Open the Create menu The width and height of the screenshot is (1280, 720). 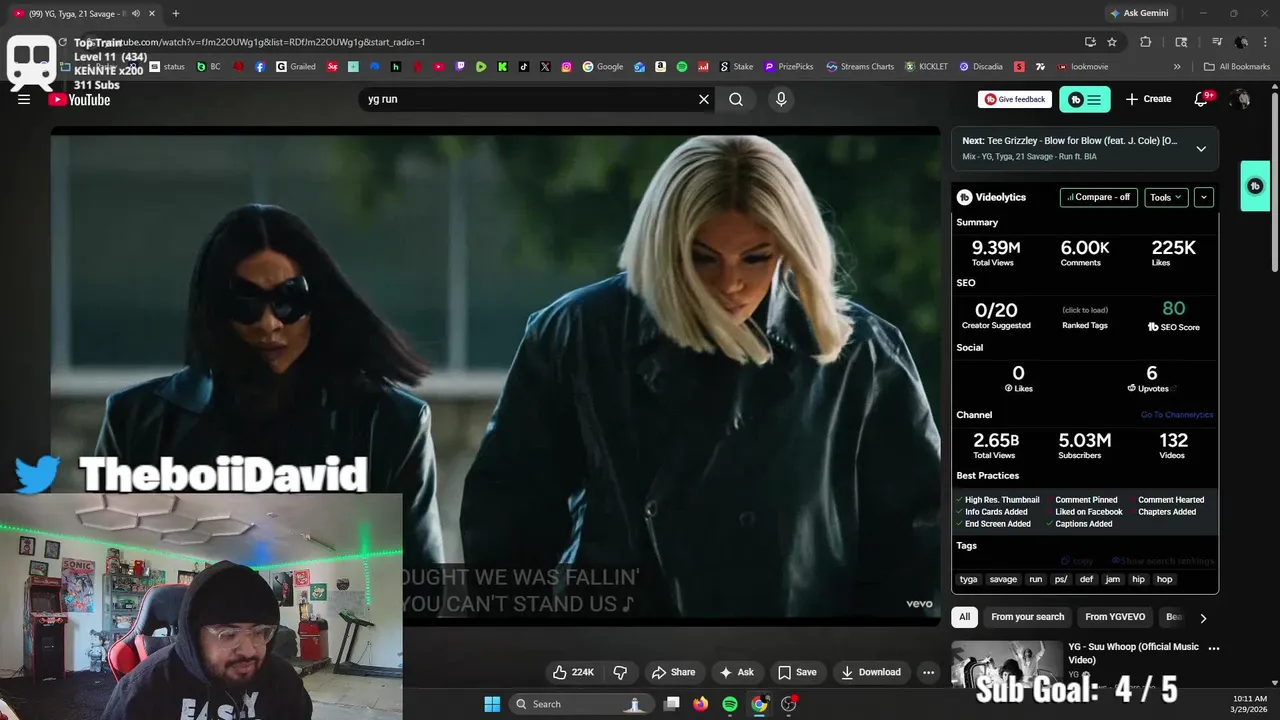(1148, 99)
